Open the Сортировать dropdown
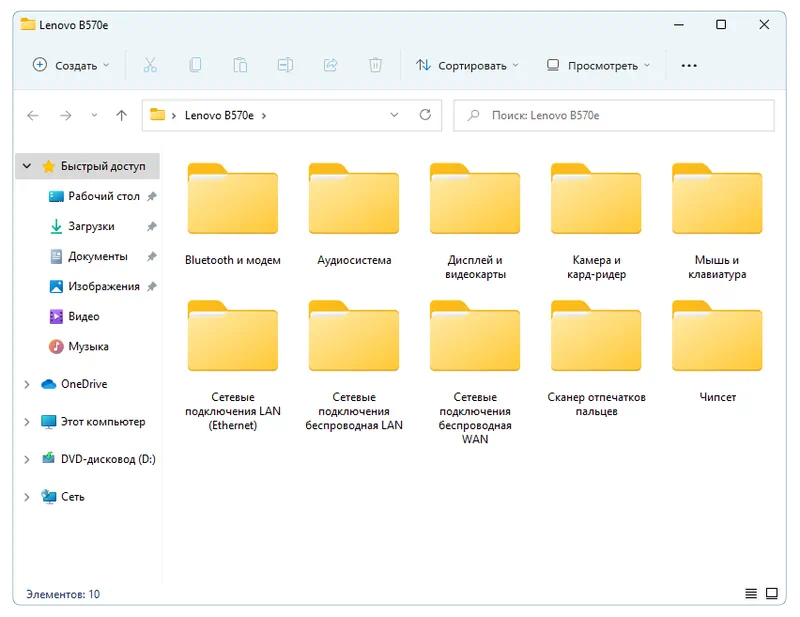 [467, 65]
